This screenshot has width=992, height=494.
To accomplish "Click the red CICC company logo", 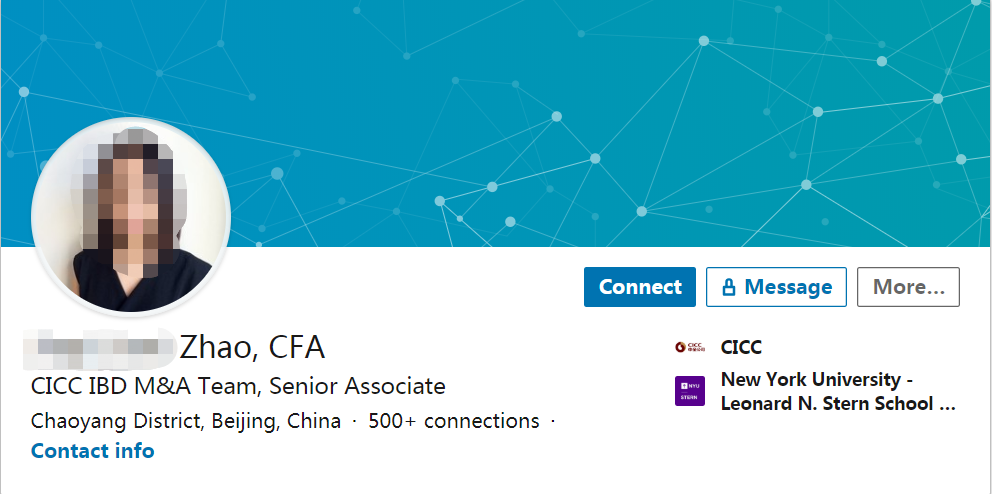I will pos(690,347).
